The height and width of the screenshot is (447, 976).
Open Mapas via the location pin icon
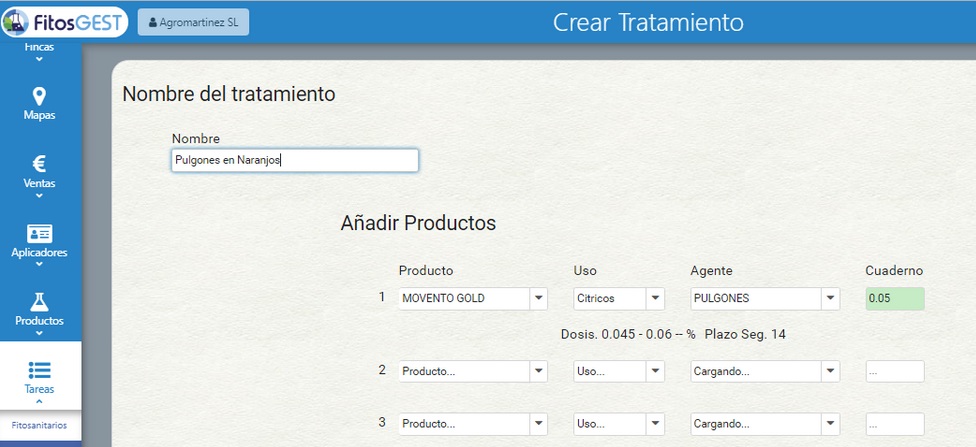tap(39, 96)
